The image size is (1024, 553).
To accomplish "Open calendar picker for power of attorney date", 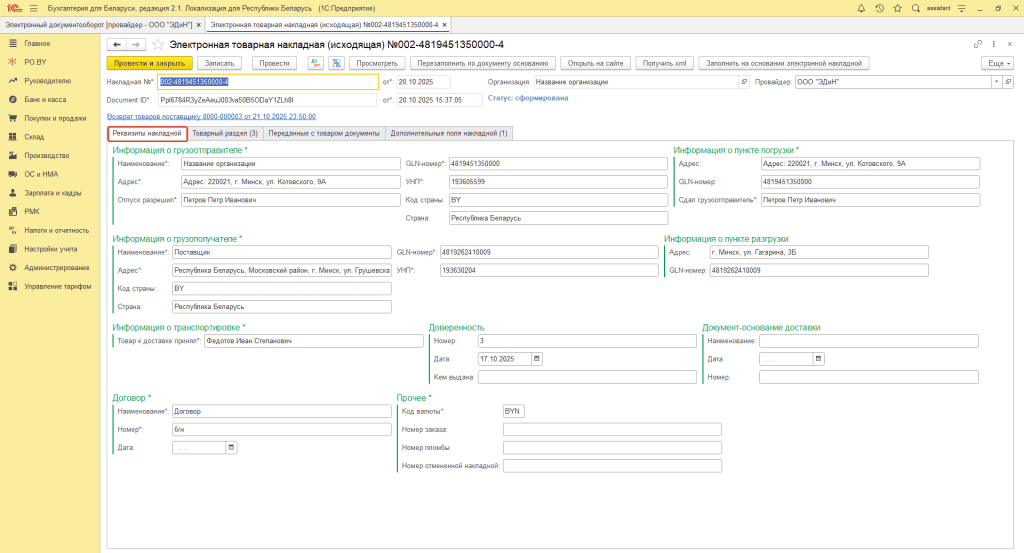I will pos(537,358).
